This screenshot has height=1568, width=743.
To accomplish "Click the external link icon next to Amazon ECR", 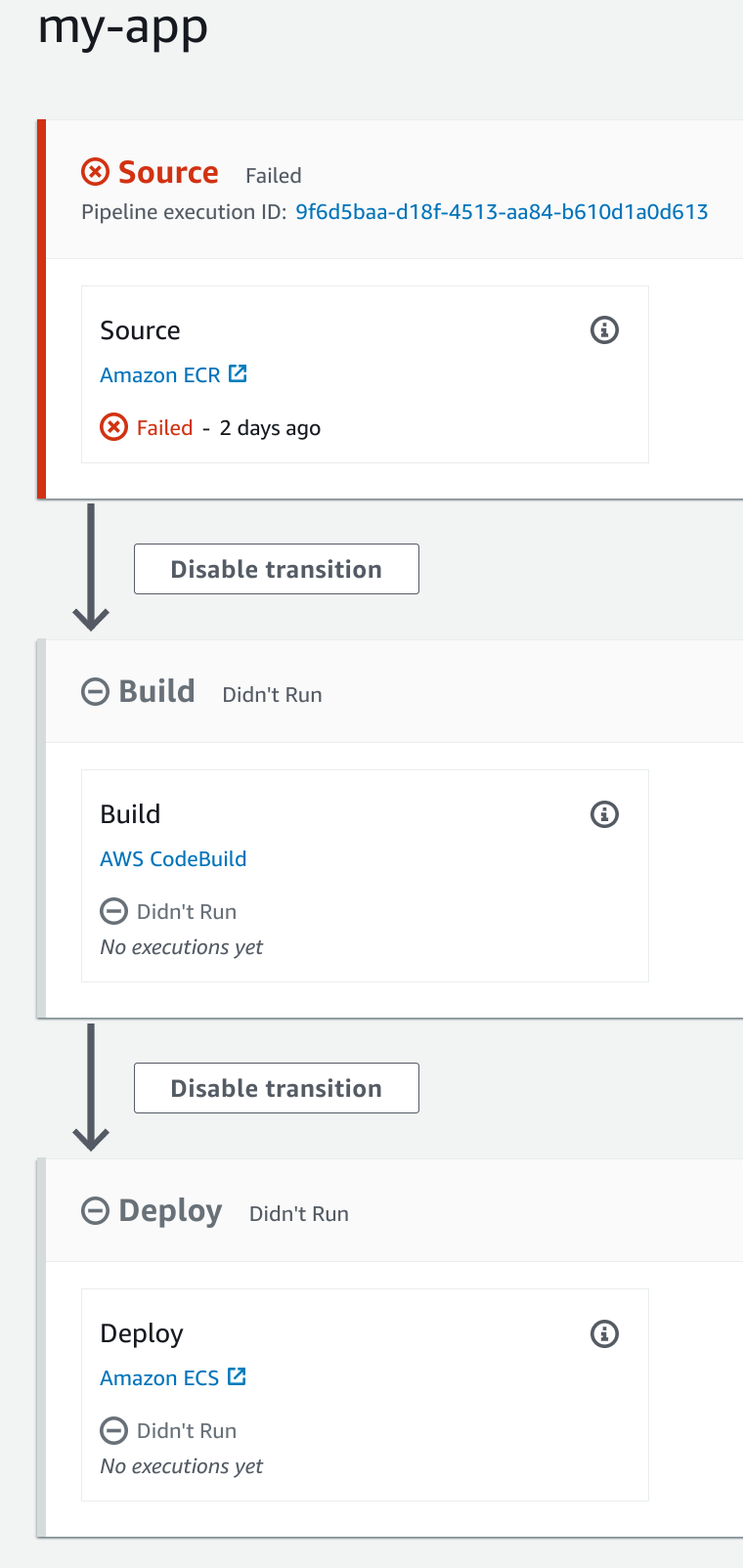I will pos(238,373).
